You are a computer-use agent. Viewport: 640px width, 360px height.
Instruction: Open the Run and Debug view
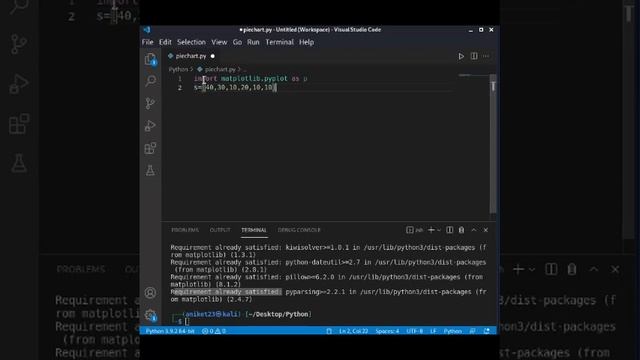[x=150, y=126]
